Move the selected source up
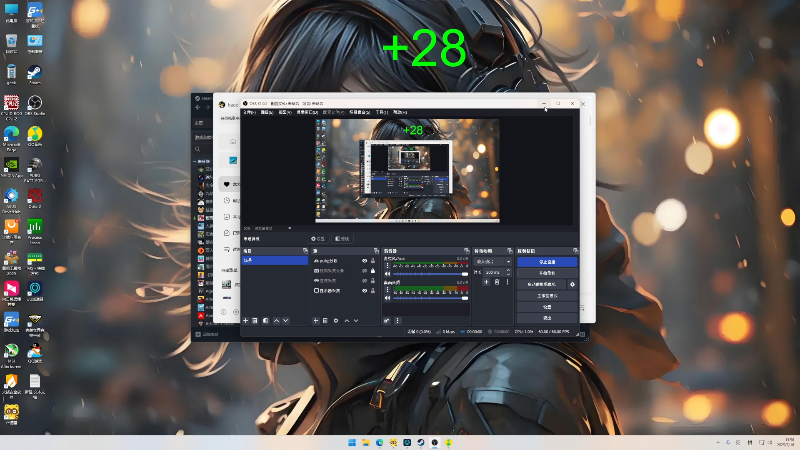800x450 pixels. tap(346, 320)
